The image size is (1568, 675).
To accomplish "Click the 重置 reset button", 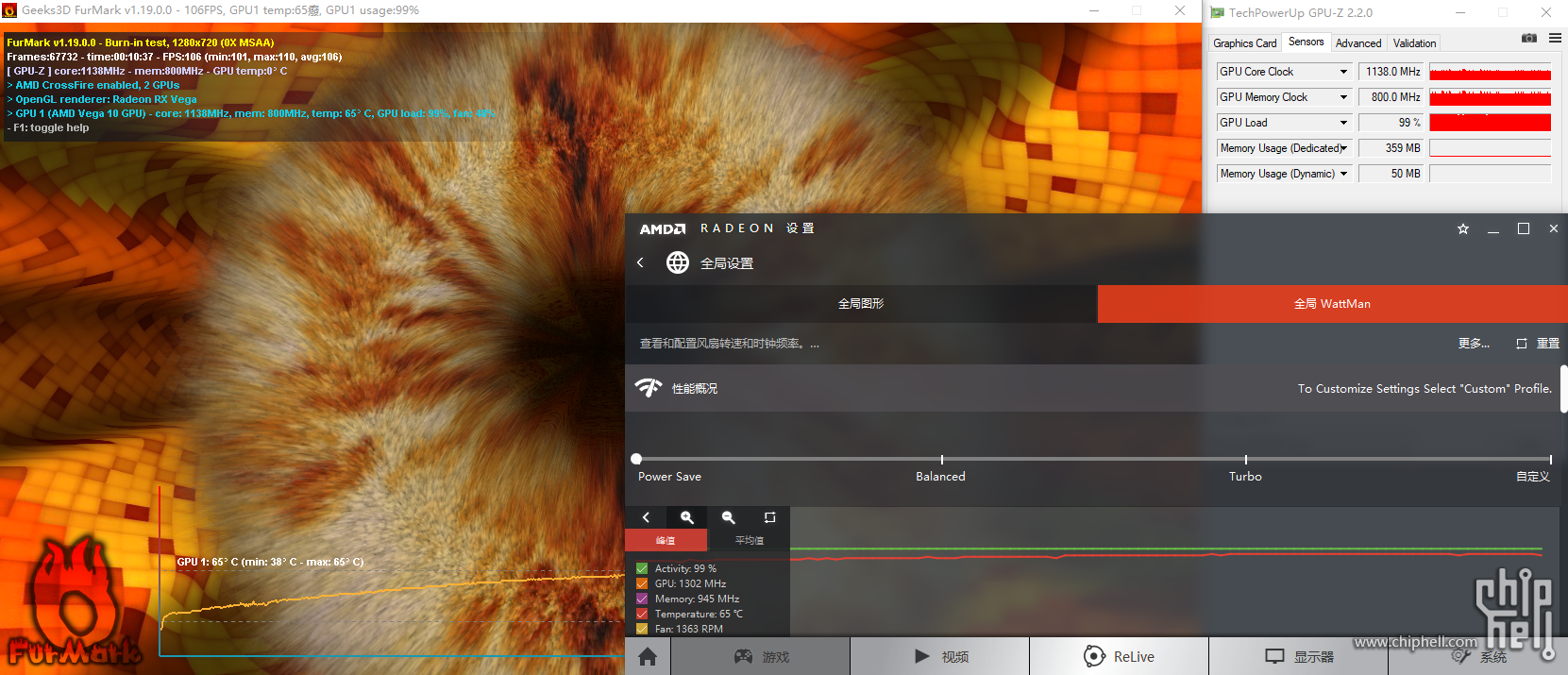I will pos(1548,344).
